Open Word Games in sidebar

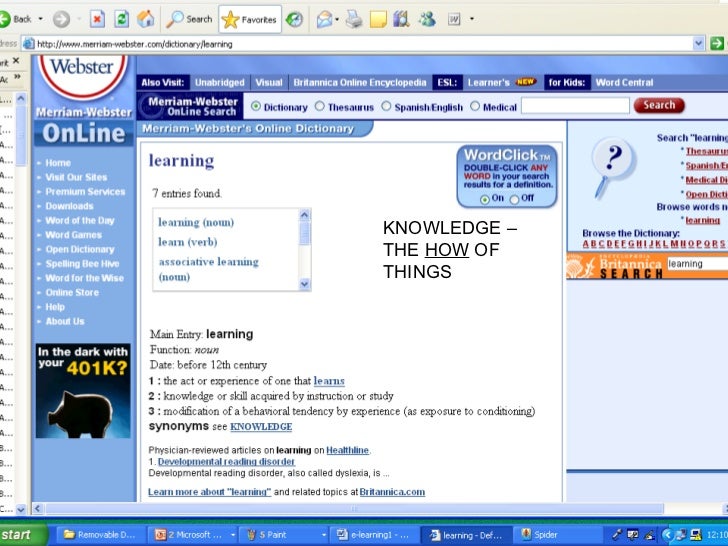73,235
